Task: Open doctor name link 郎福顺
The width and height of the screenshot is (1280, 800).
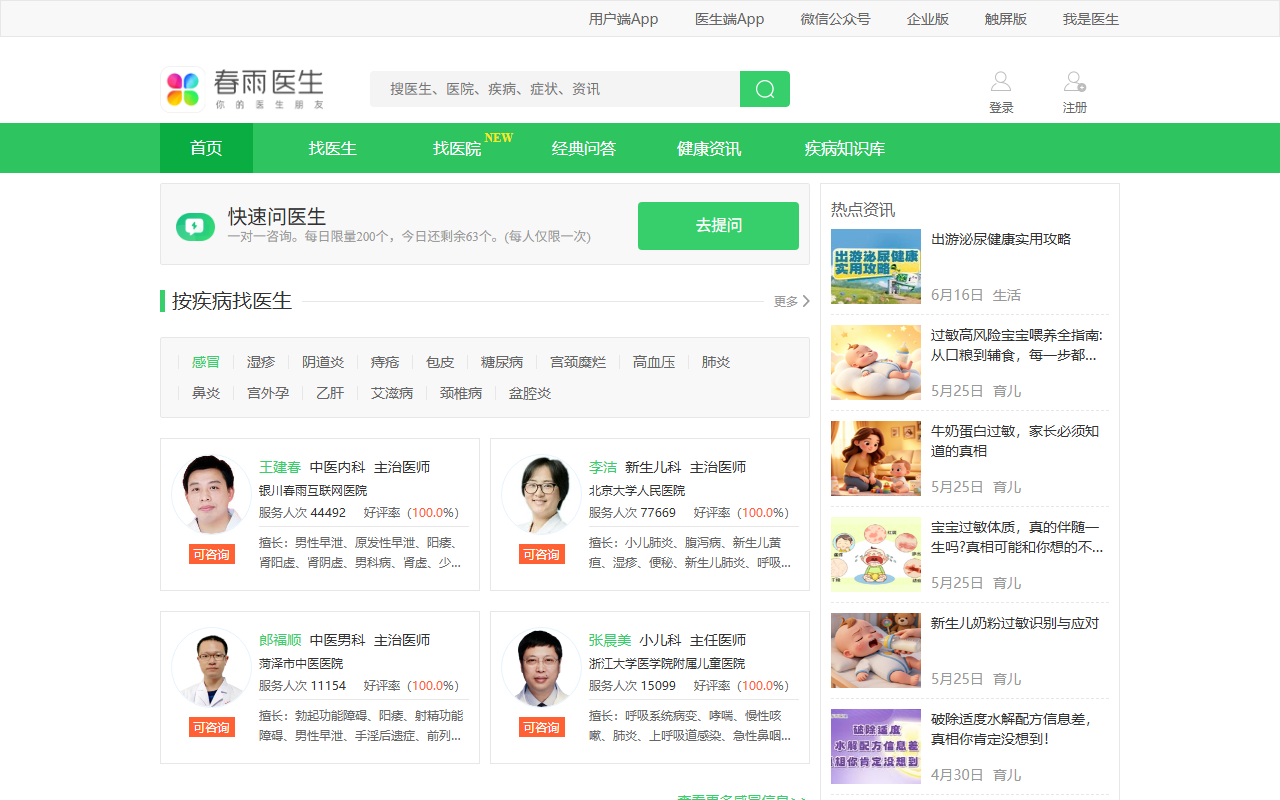Action: (x=280, y=640)
